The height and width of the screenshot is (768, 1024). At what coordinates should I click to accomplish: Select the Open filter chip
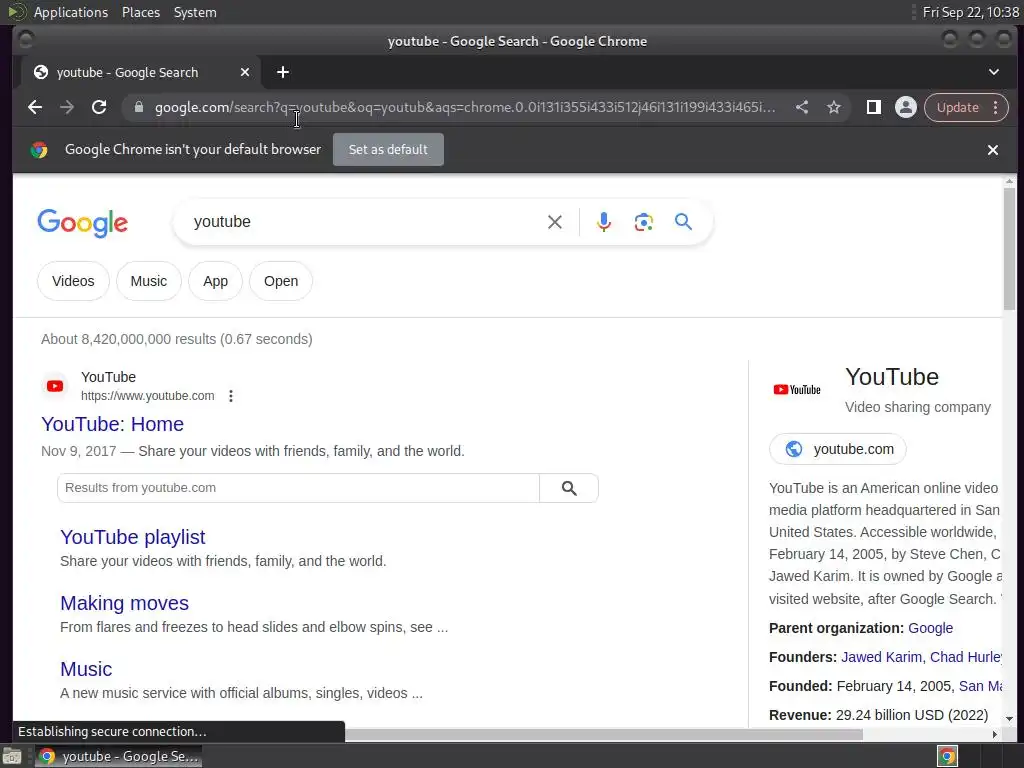[281, 281]
